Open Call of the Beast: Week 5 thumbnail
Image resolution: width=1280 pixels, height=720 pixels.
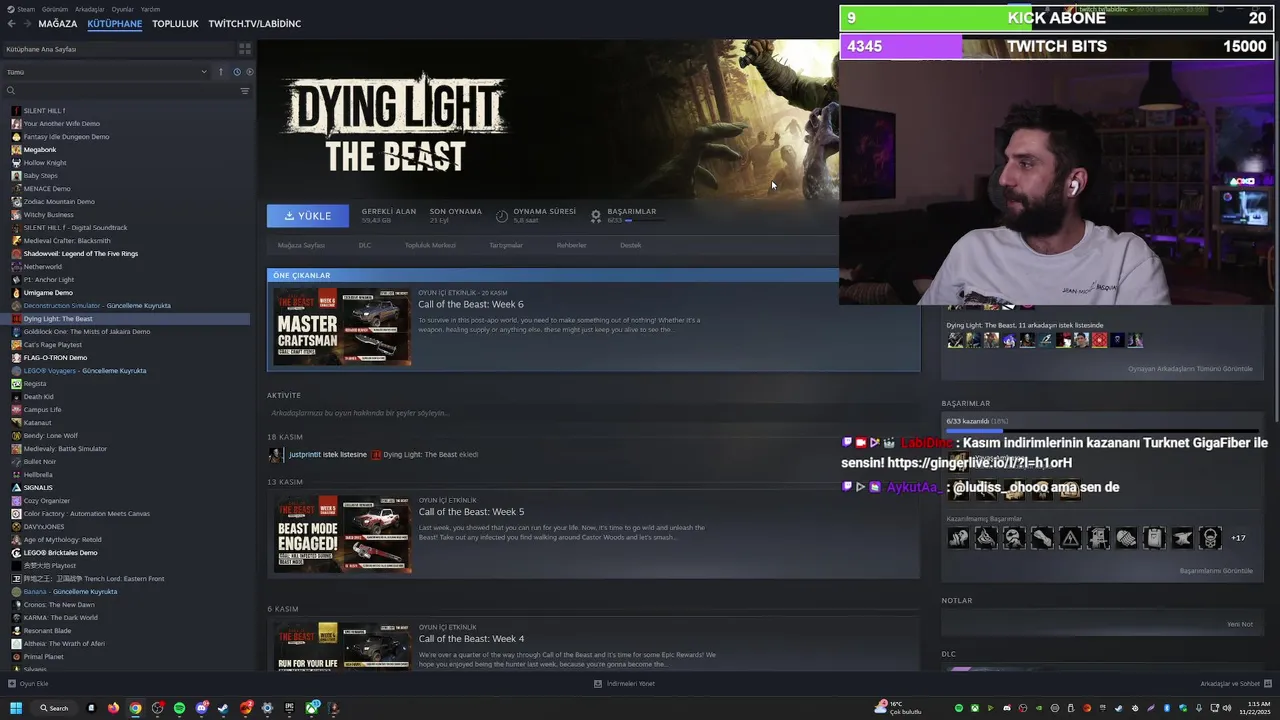tap(343, 534)
